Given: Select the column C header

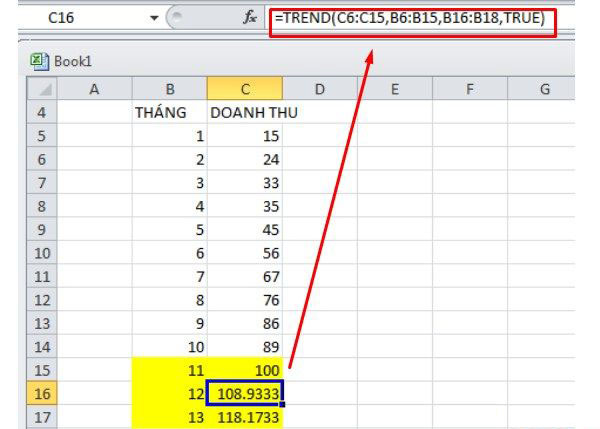Looking at the screenshot, I should click(x=244, y=89).
